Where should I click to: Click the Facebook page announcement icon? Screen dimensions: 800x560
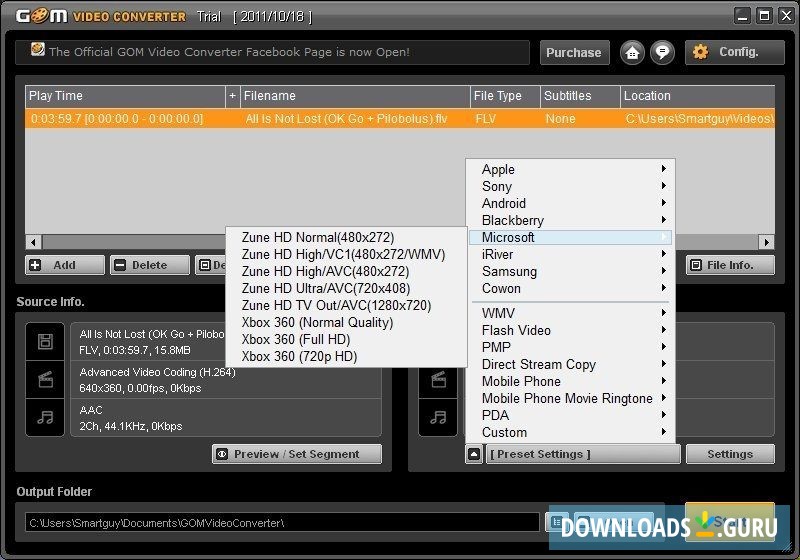coord(37,49)
